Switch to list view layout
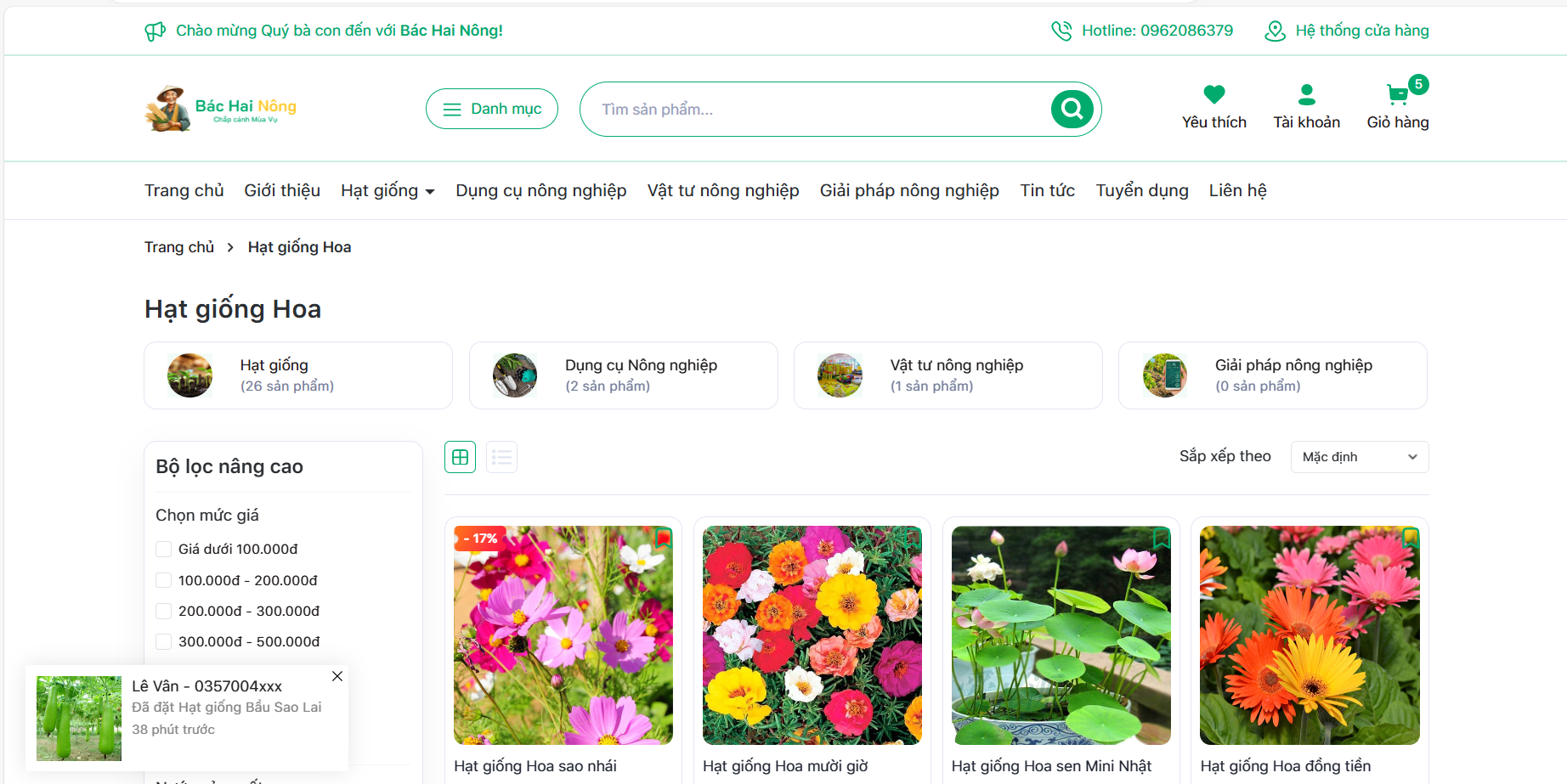Screen dimensions: 1567x784 pos(501,457)
